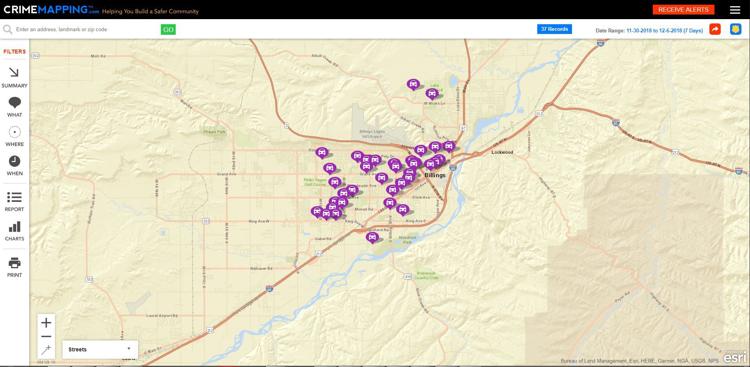Click the Filters label in sidebar
This screenshot has width=750, height=367.
click(x=14, y=51)
